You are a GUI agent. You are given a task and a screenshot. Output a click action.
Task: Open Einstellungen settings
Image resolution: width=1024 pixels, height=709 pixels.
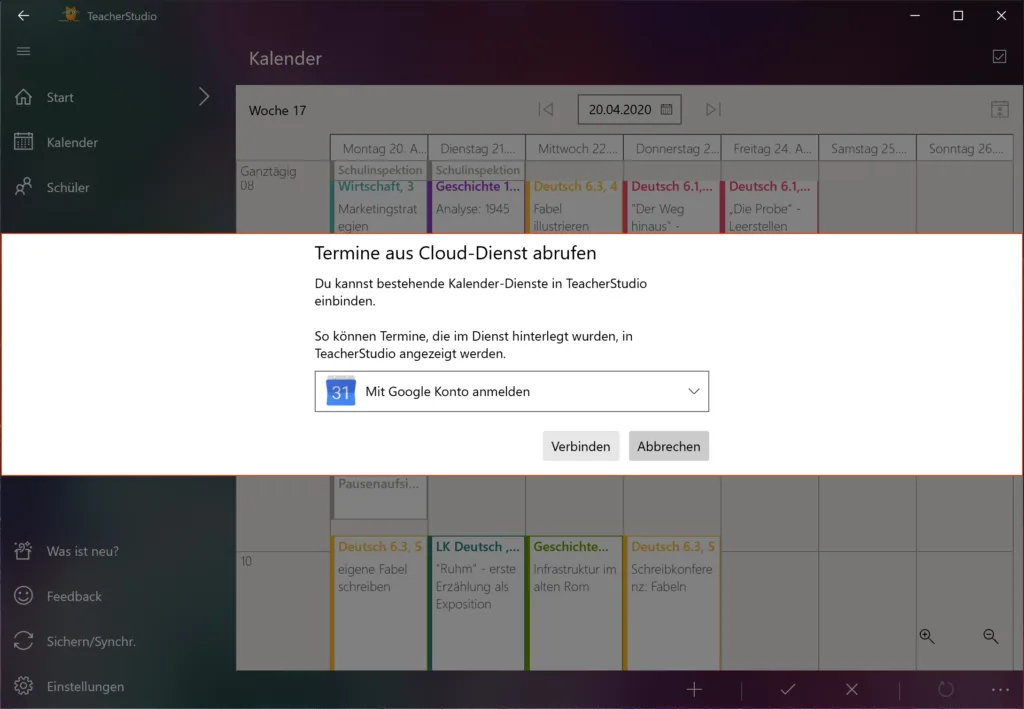86,686
